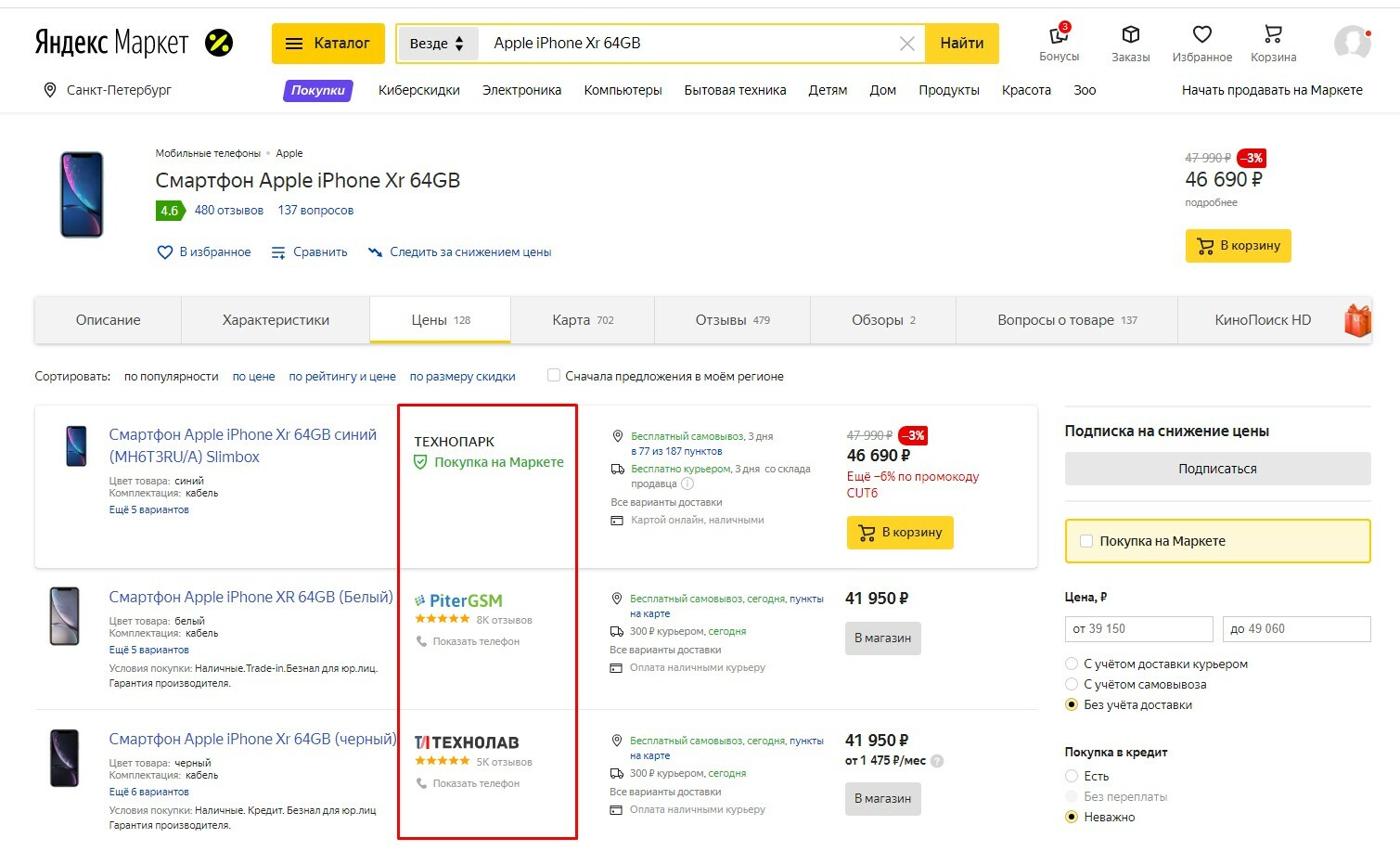Click the ТЕХНОЛАВ shop logo

click(467, 742)
